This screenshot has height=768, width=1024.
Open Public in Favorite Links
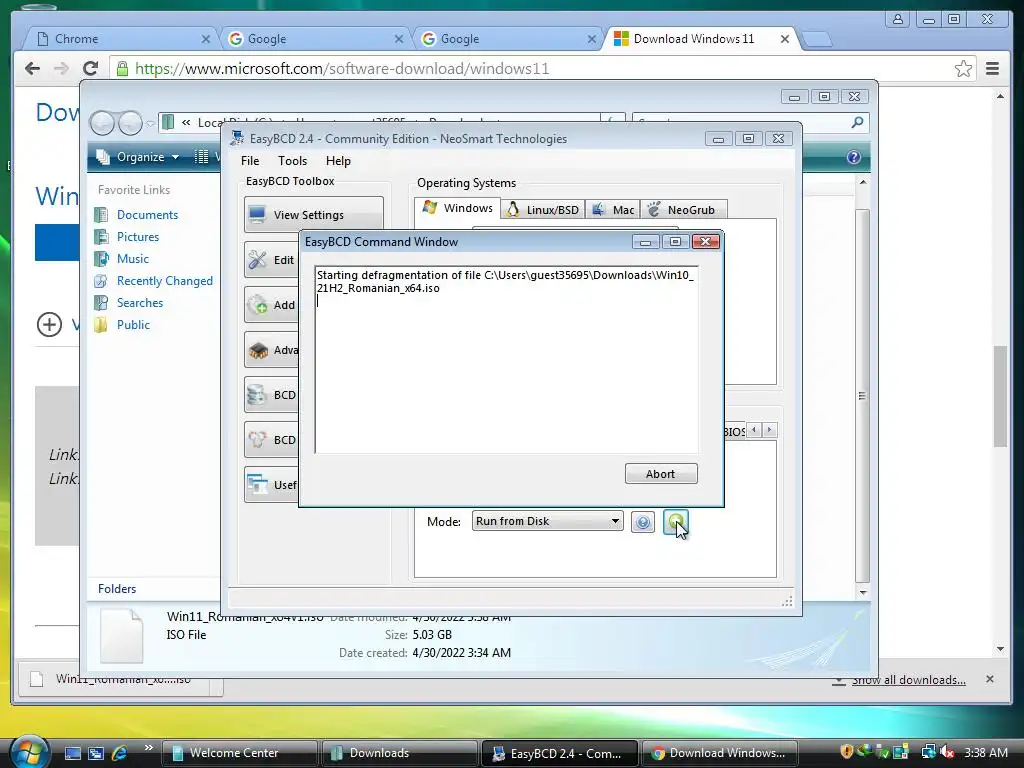133,325
